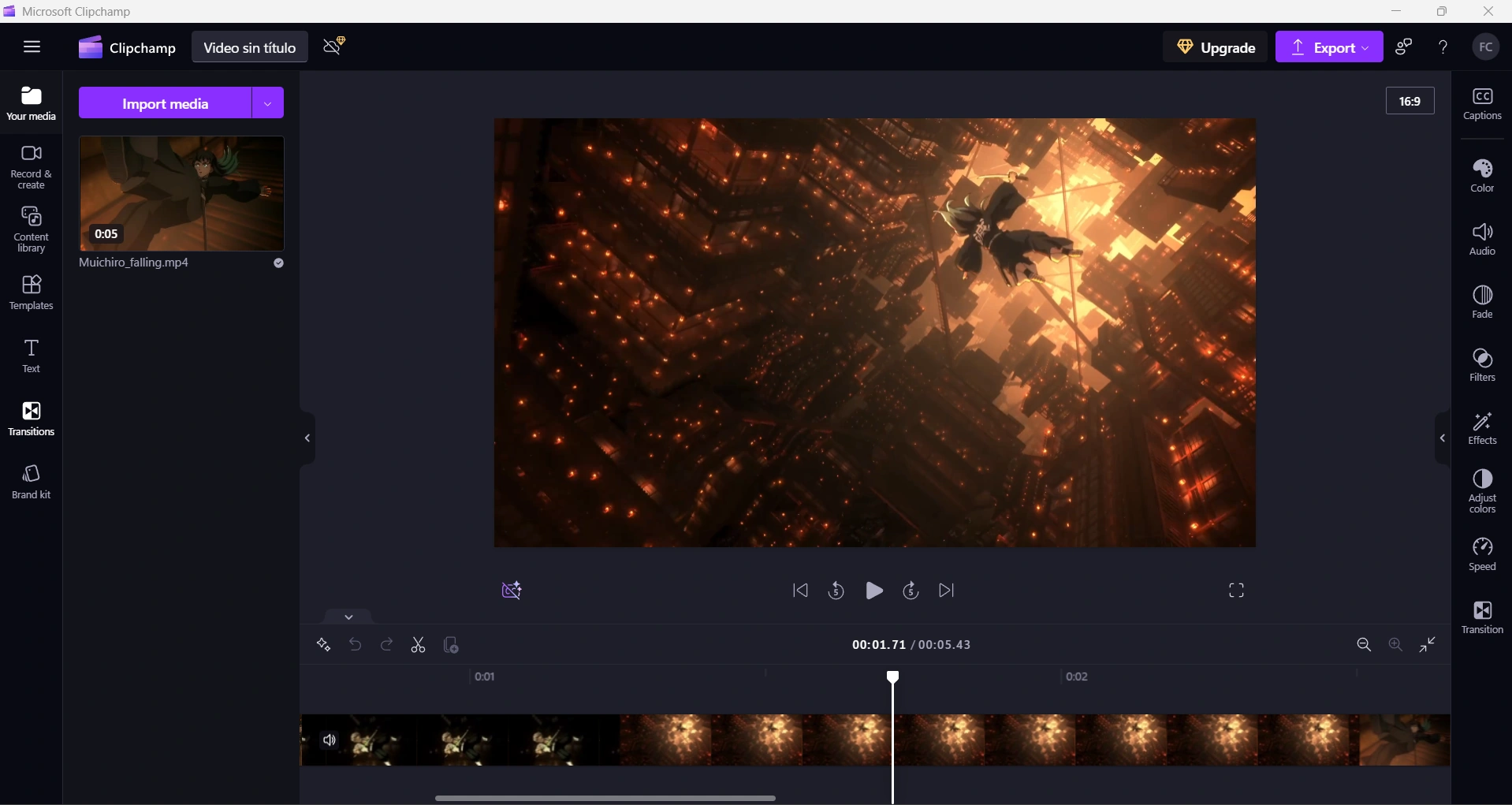Redo the last edit

[x=386, y=645]
